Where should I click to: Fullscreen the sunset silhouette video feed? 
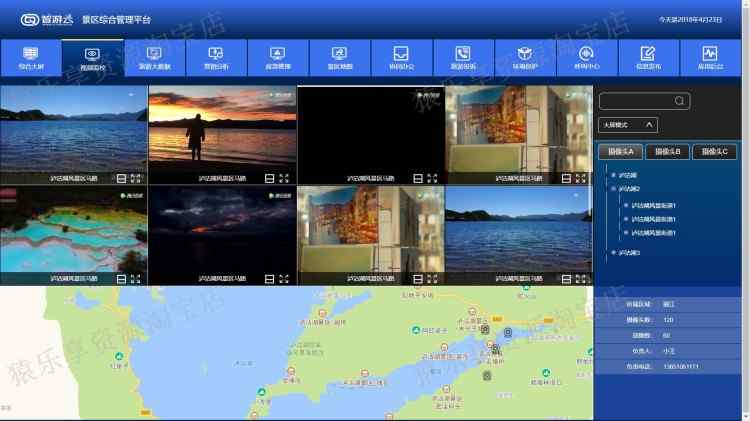(284, 178)
